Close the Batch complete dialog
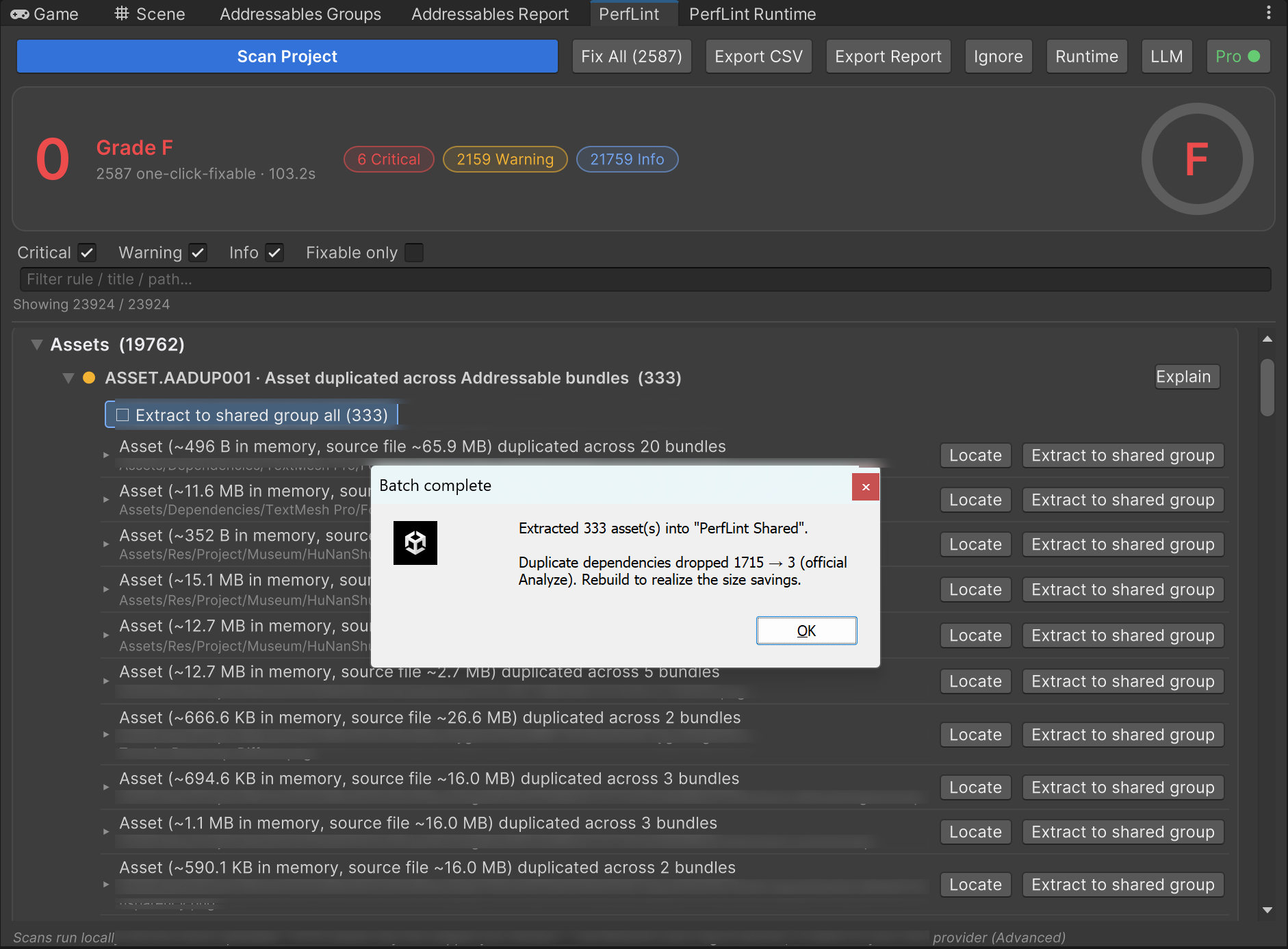This screenshot has height=949, width=1288. tap(866, 487)
